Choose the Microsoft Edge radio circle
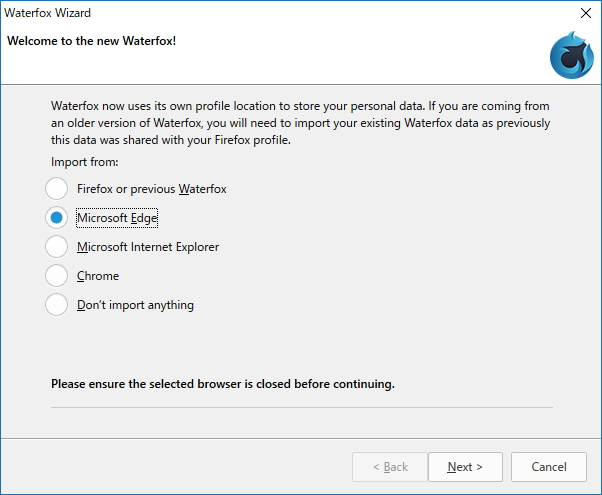Viewport: 602px width, 495px height. (56, 217)
